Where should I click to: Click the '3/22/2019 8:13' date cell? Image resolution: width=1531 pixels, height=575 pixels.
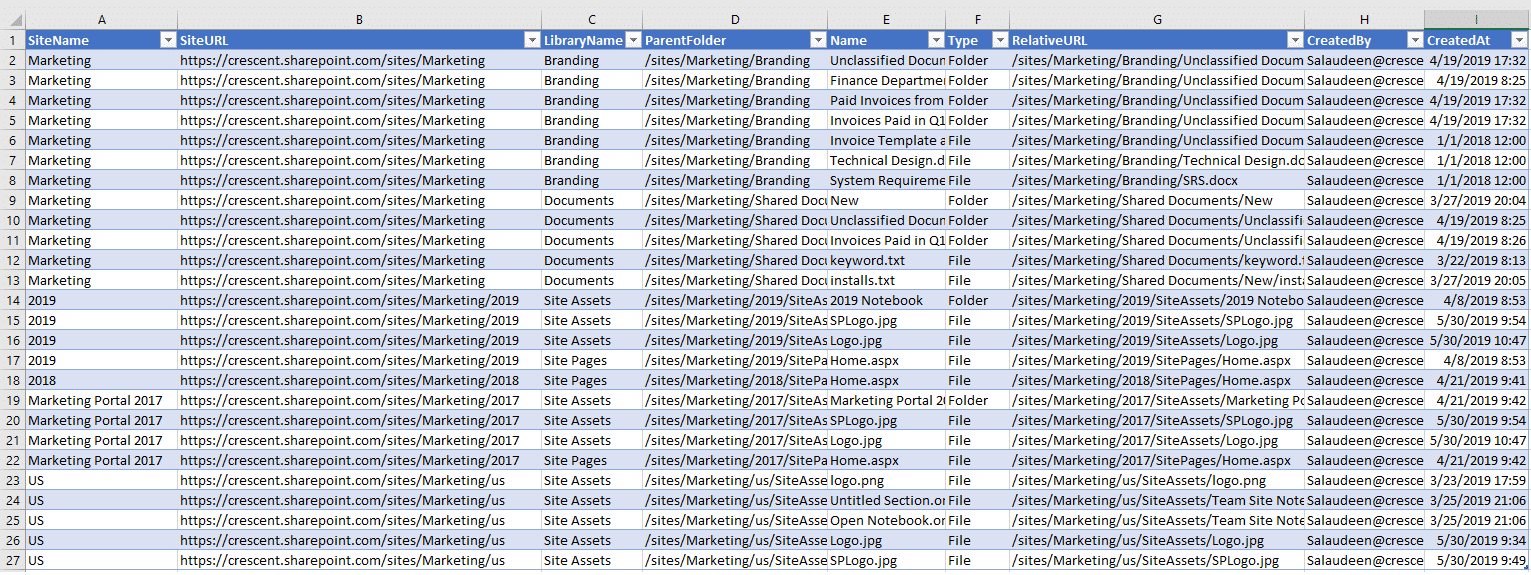(1477, 260)
